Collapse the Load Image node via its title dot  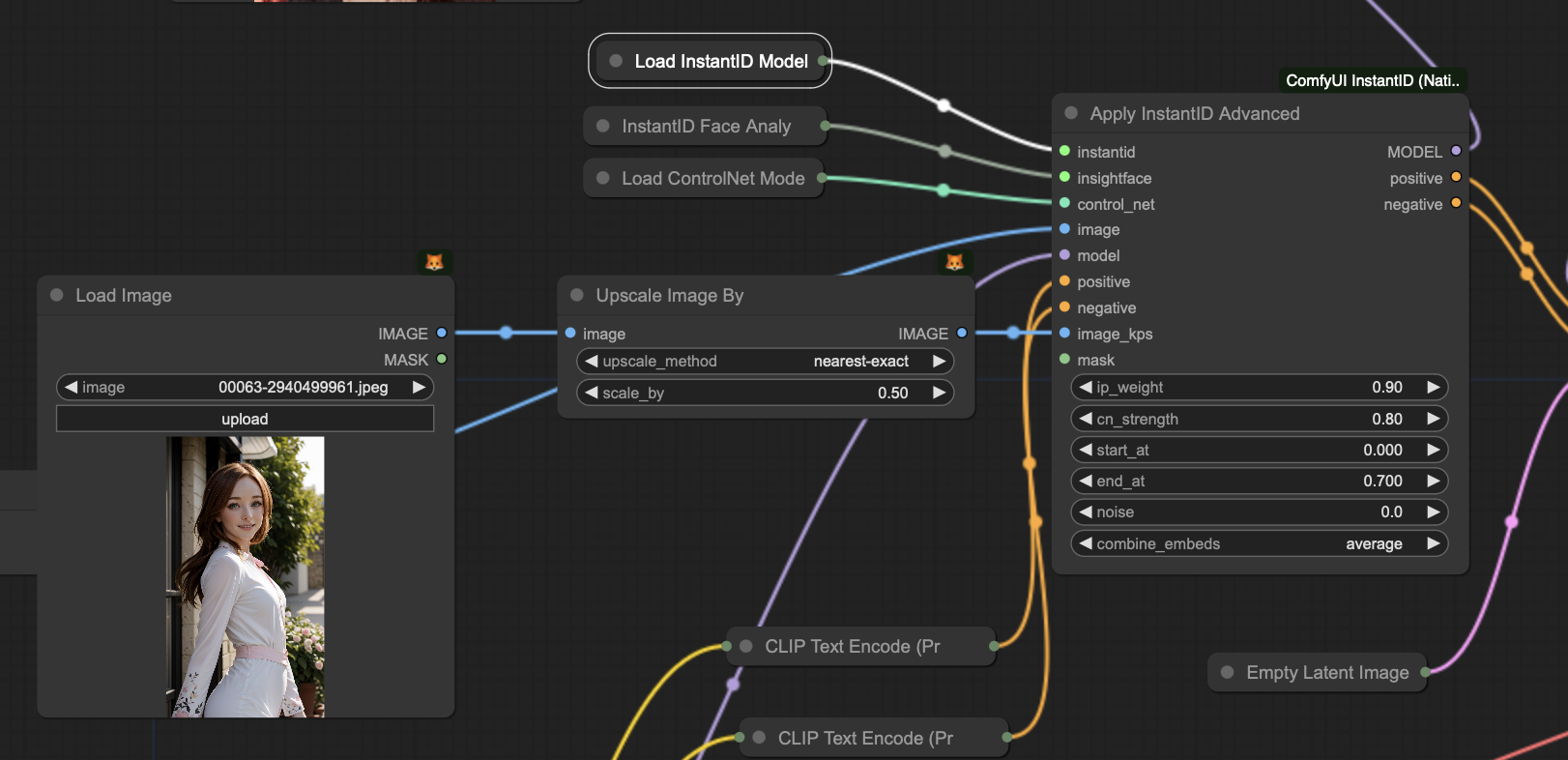click(x=57, y=295)
